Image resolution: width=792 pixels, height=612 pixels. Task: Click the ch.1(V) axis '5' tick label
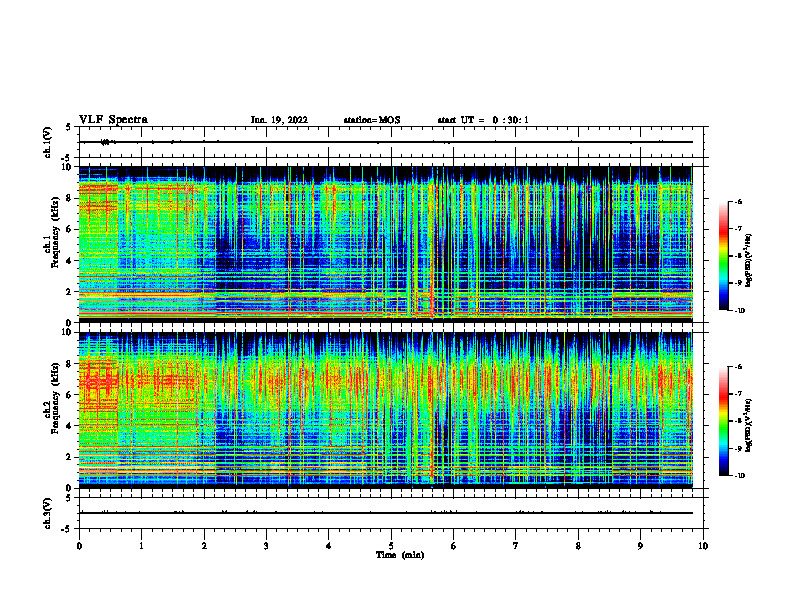tap(69, 127)
